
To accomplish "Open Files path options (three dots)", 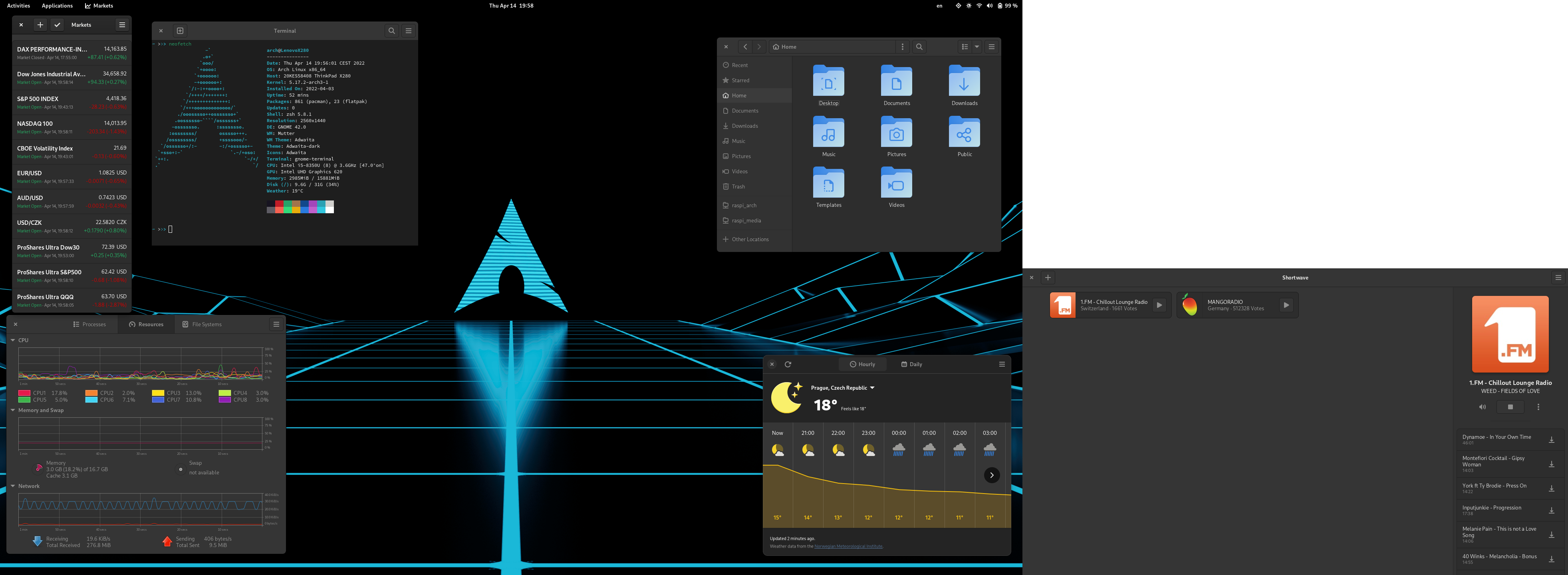I will [902, 47].
